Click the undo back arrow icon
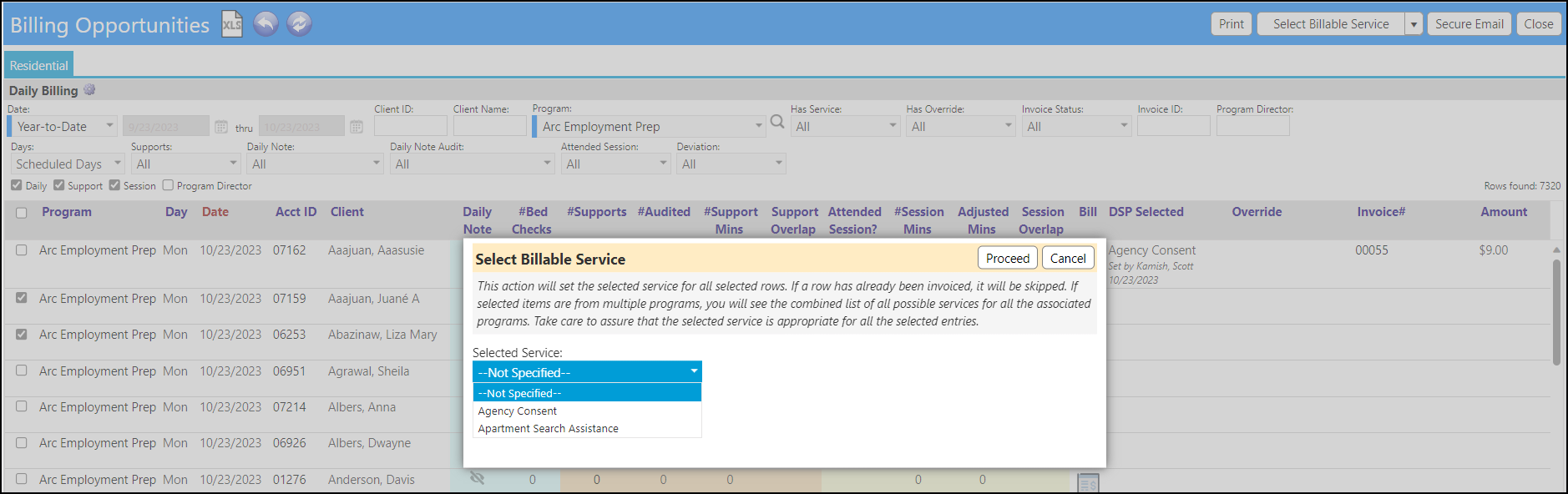The width and height of the screenshot is (1568, 494). (x=266, y=24)
